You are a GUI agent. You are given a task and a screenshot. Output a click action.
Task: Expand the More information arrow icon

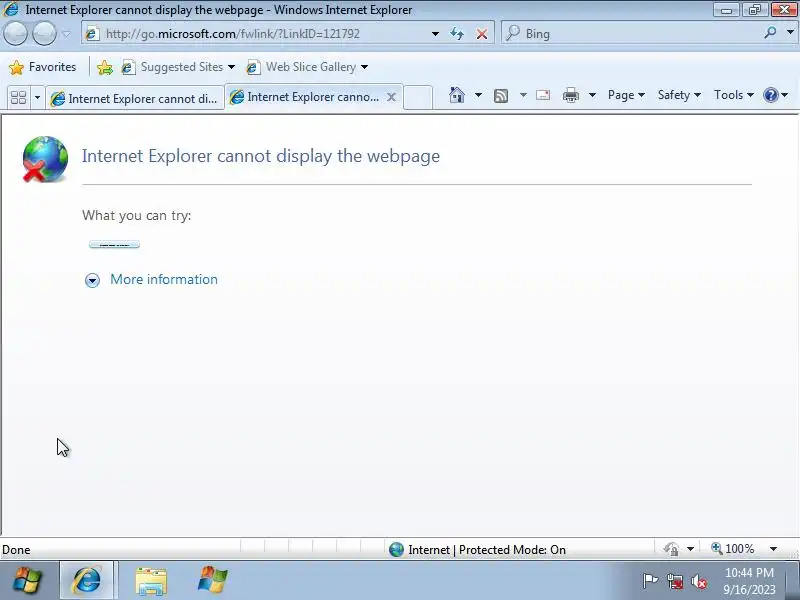92,280
